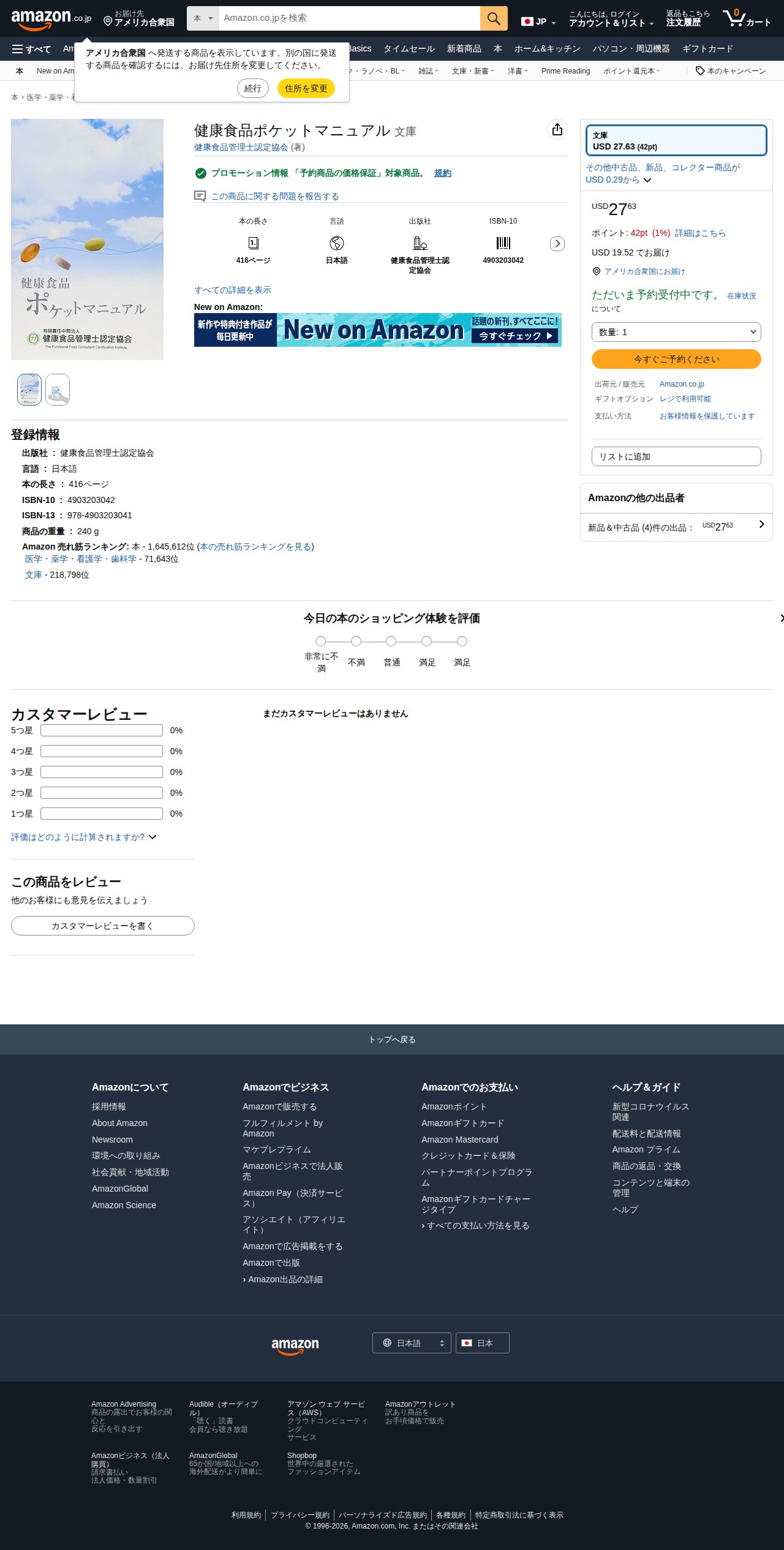The width and height of the screenshot is (784, 1550).
Task: Open ポイント還元本 submenu
Action: coord(631,71)
